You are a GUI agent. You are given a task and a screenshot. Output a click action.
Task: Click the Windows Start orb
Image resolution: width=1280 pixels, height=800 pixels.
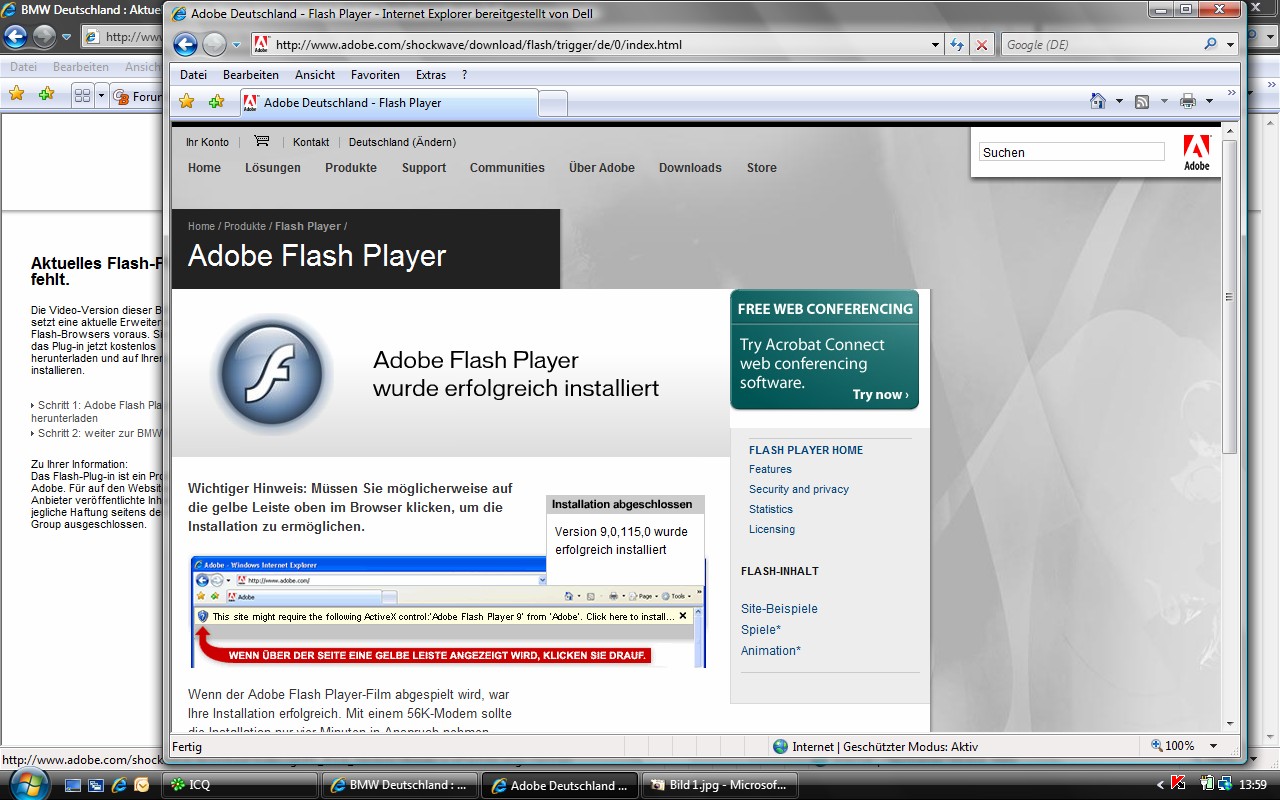[x=27, y=783]
